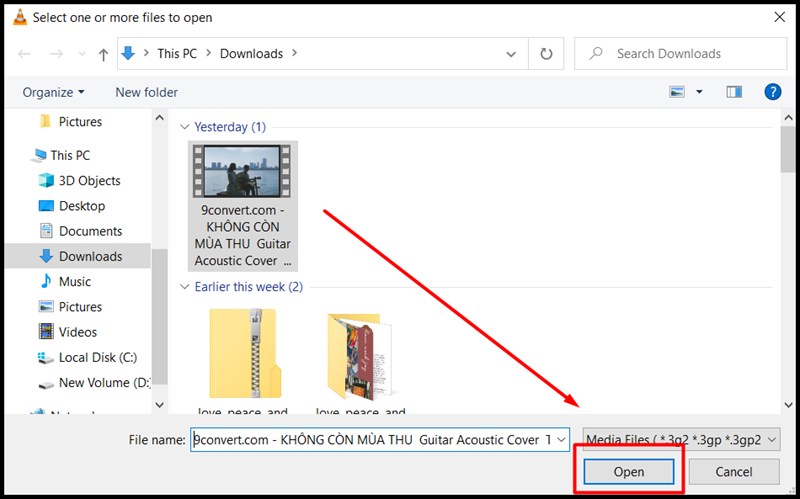Open the File name dropdown arrow
The image size is (800, 499).
tap(562, 440)
